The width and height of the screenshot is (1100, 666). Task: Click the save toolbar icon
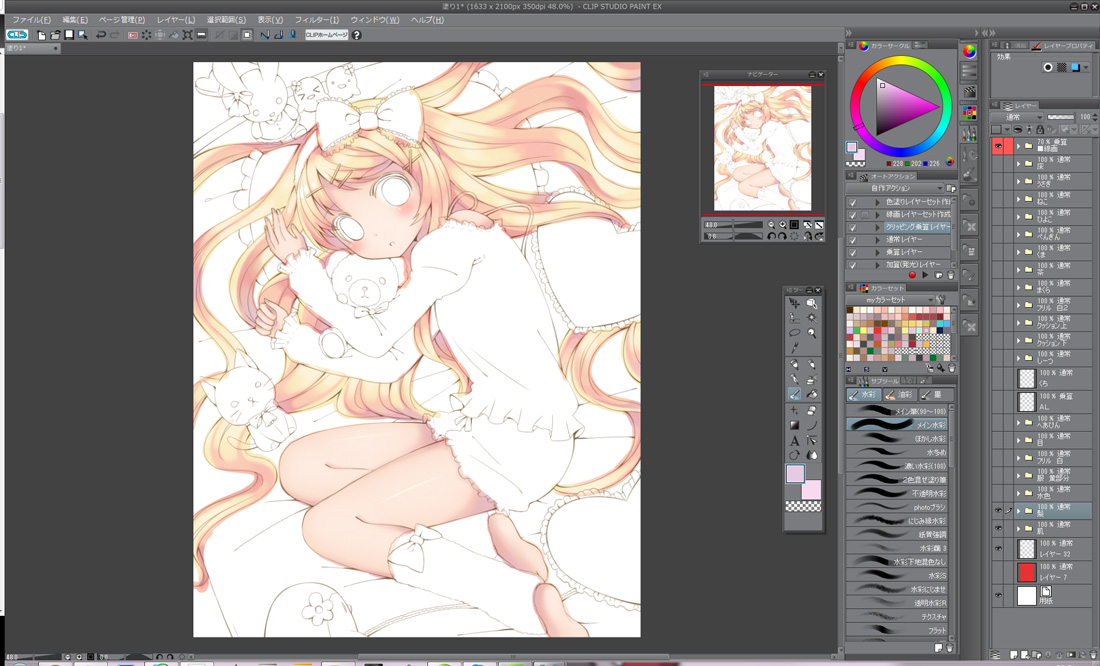[x=69, y=34]
